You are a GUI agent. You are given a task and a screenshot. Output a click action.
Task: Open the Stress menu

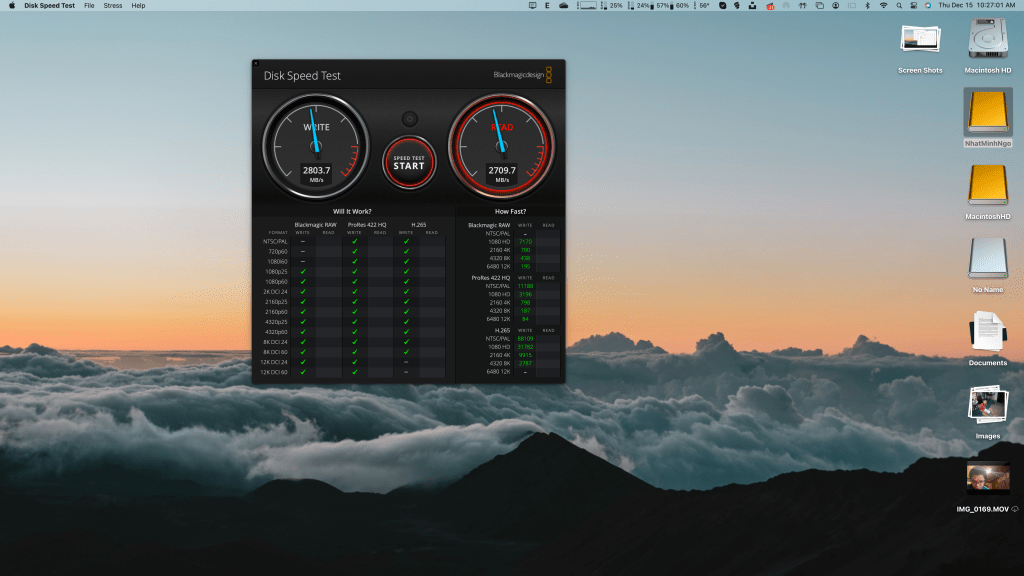[113, 6]
